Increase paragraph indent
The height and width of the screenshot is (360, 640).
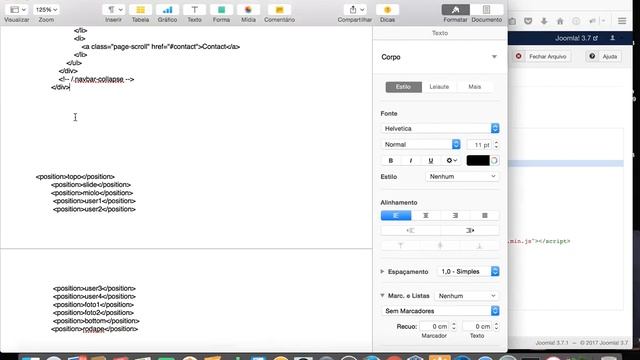pos(470,231)
